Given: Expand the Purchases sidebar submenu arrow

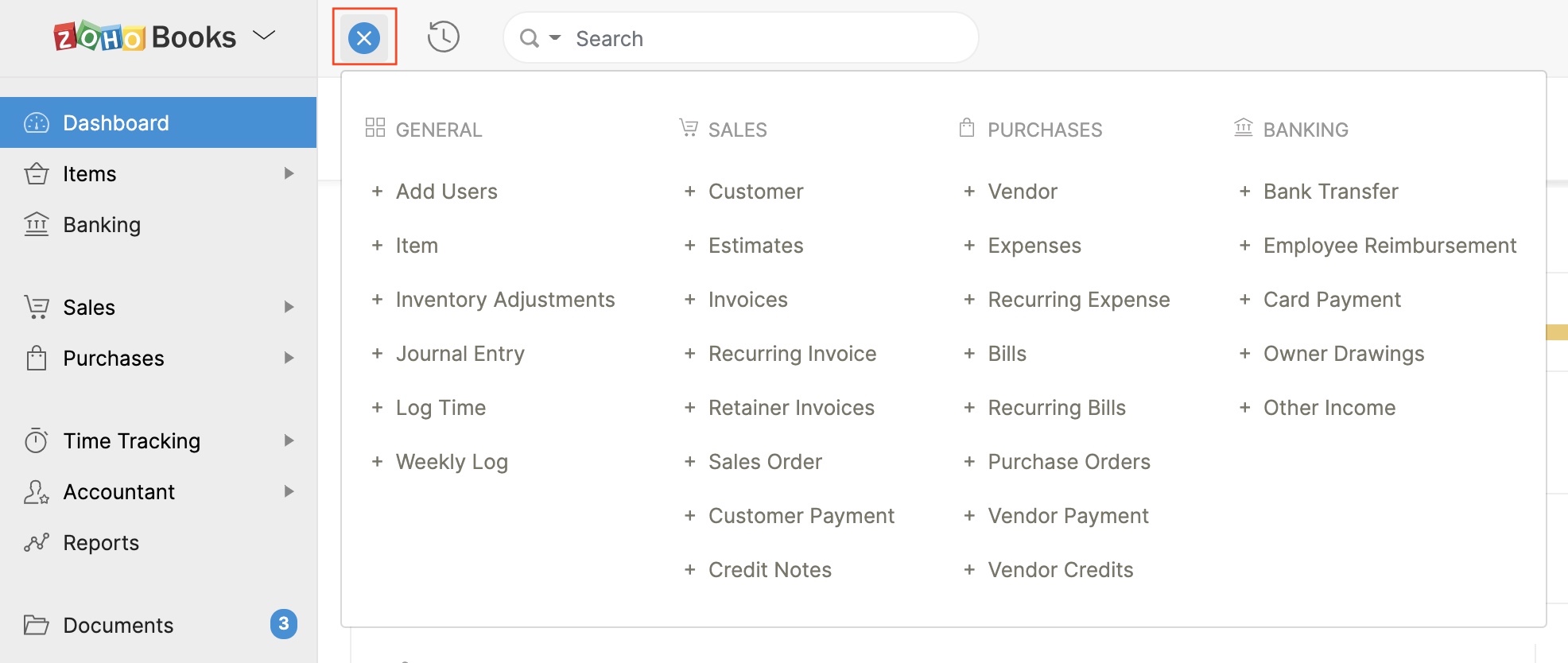Looking at the screenshot, I should (x=289, y=358).
